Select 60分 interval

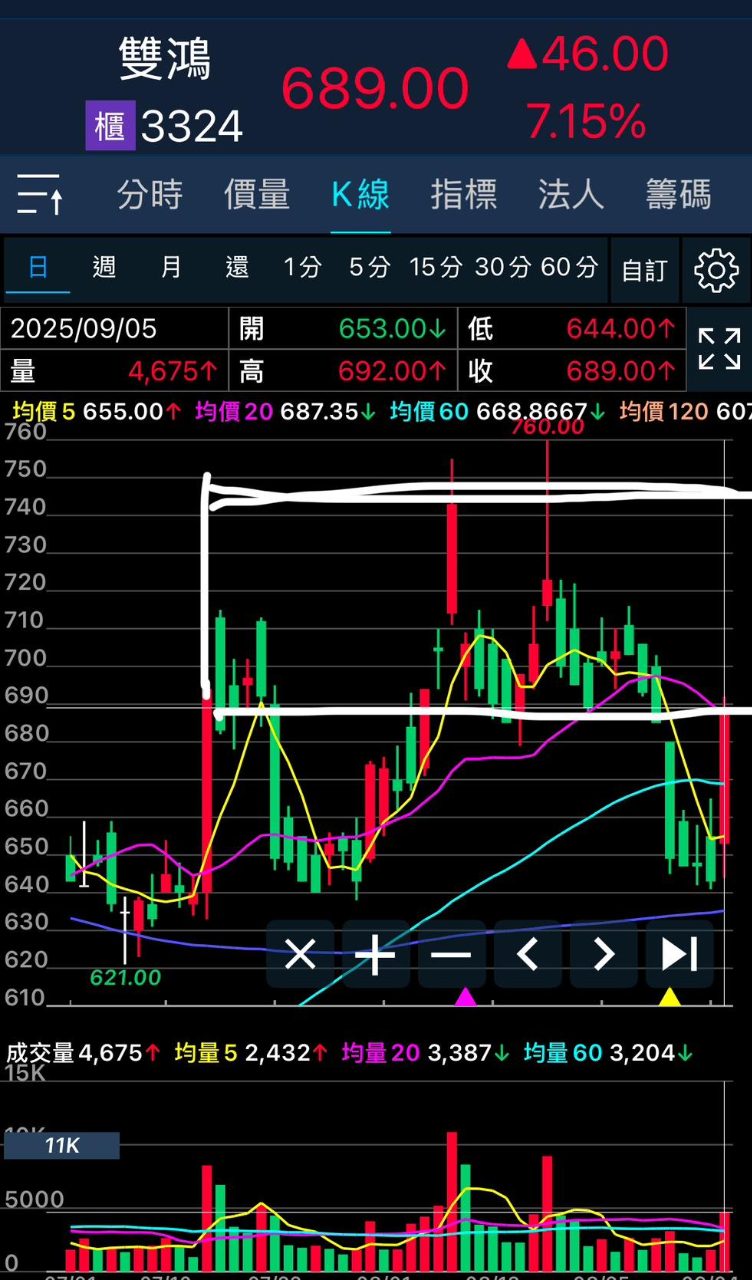point(569,267)
